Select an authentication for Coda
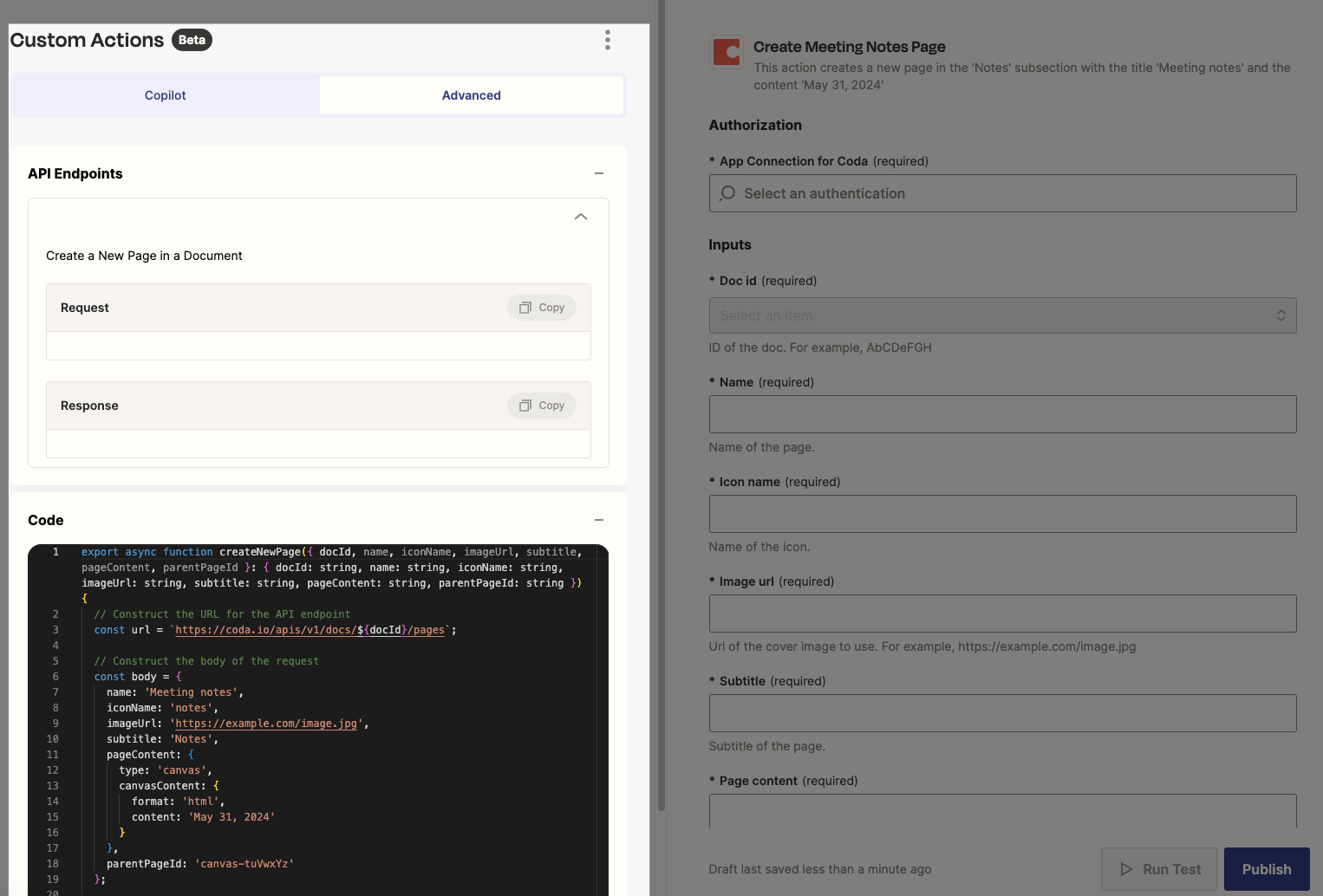1323x896 pixels. point(1002,193)
